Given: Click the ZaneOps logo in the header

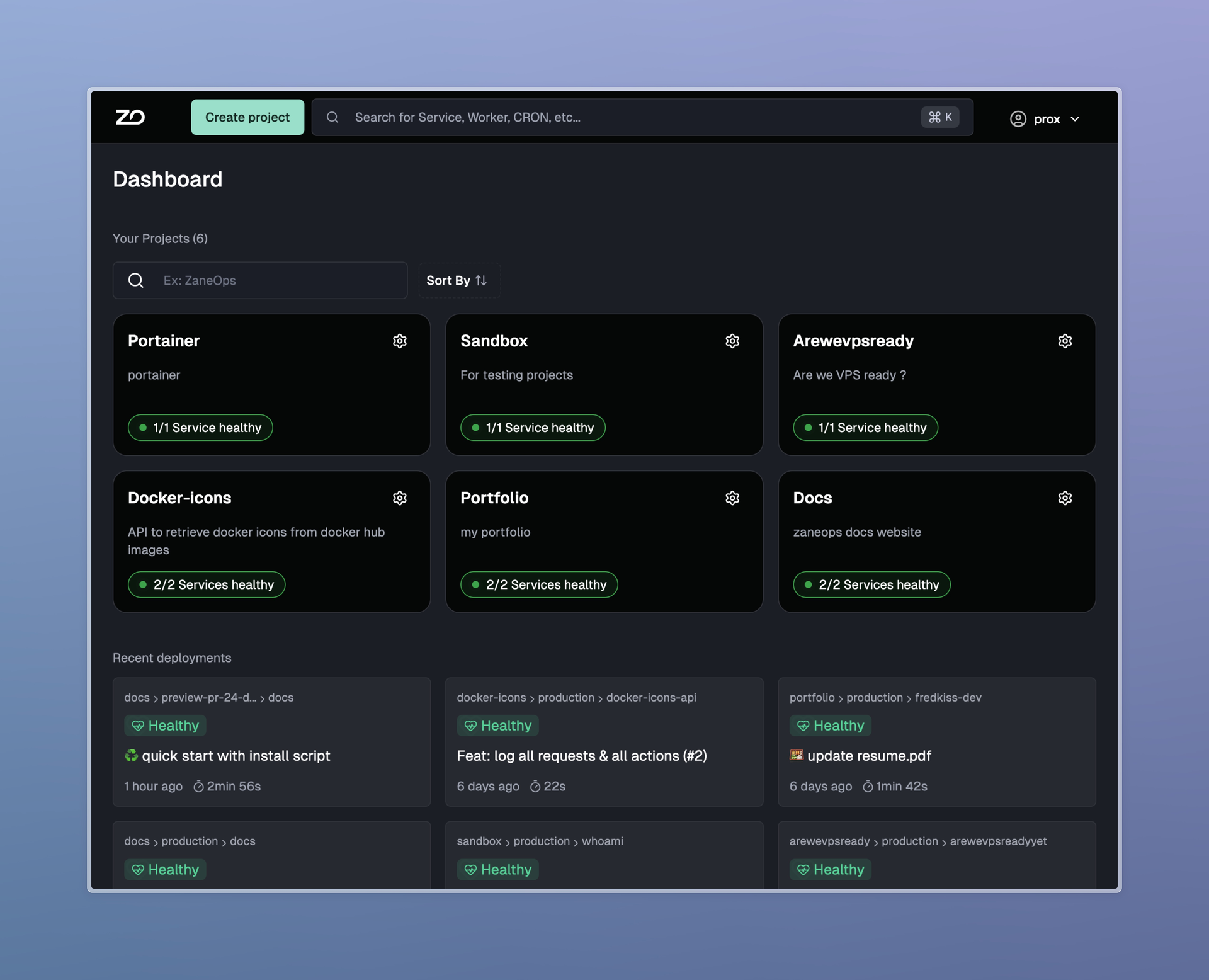Looking at the screenshot, I should coord(130,117).
